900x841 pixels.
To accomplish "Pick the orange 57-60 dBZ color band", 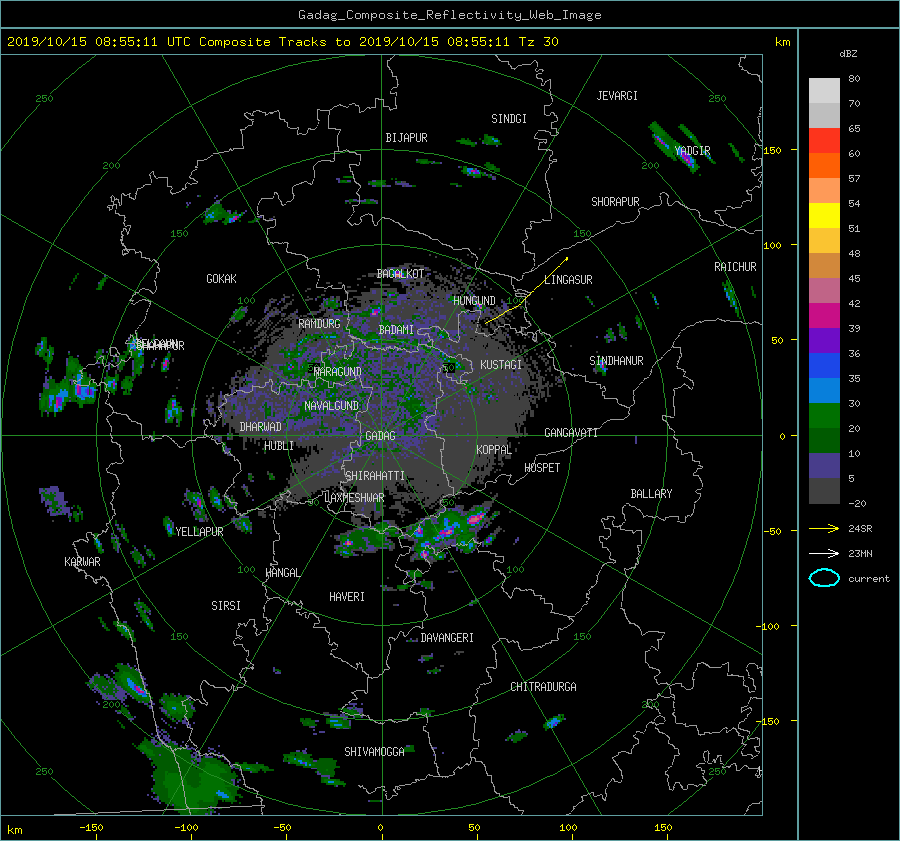I will 824,165.
